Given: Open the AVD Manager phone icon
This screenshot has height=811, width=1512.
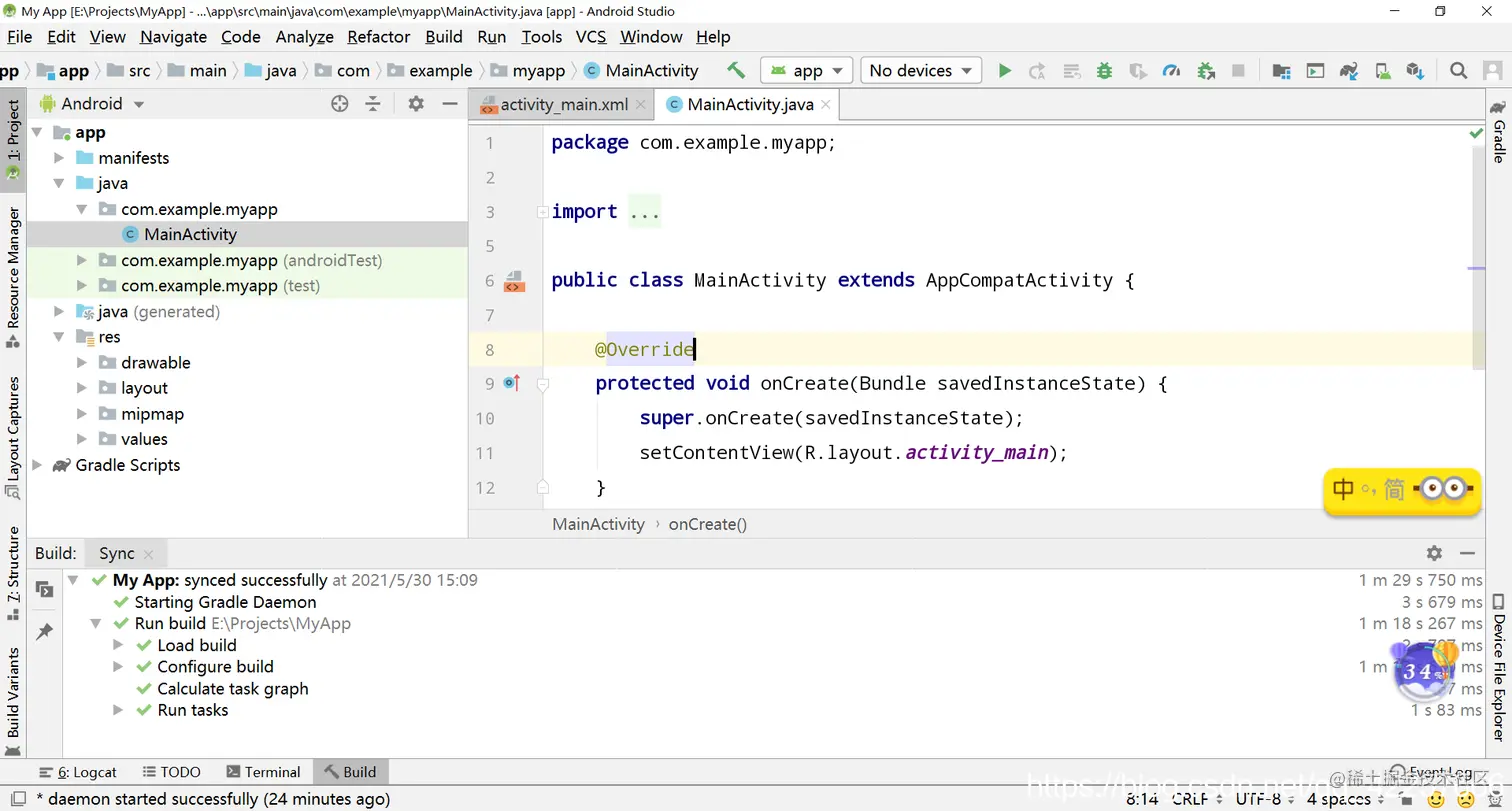Looking at the screenshot, I should tap(1382, 71).
